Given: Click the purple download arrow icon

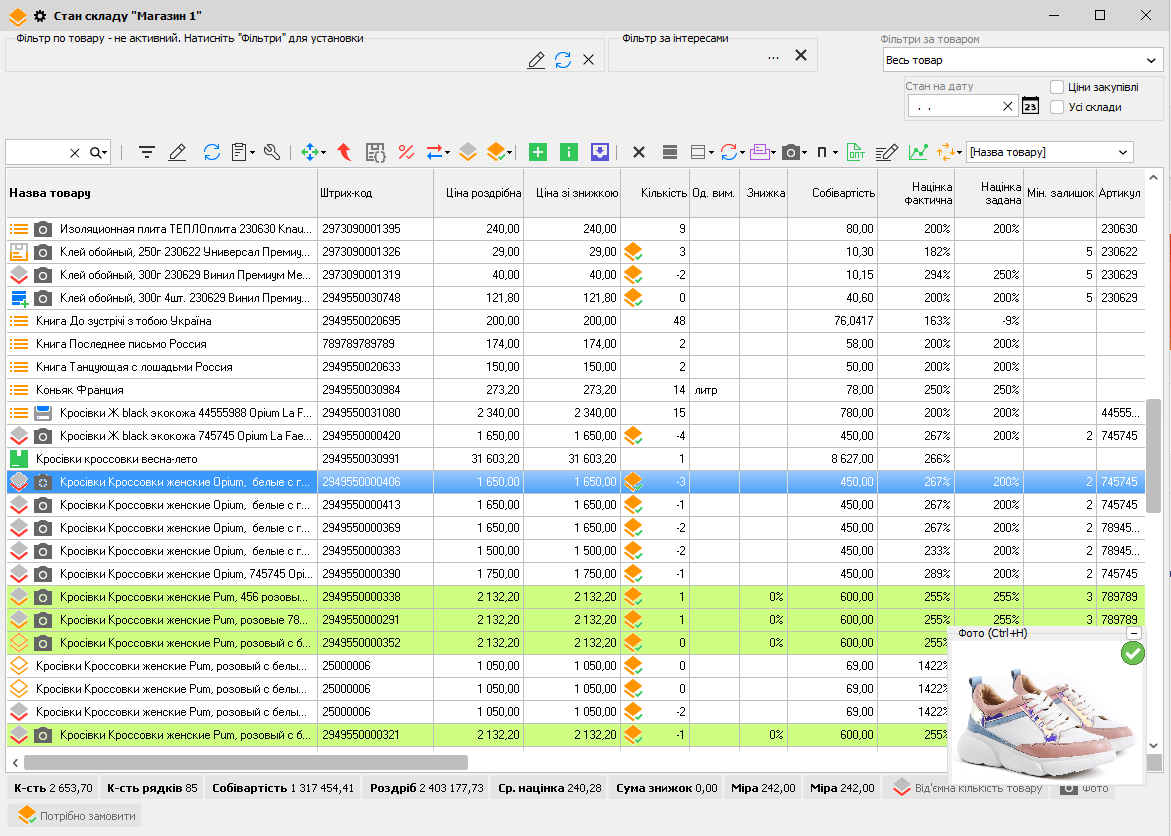Looking at the screenshot, I should 600,152.
